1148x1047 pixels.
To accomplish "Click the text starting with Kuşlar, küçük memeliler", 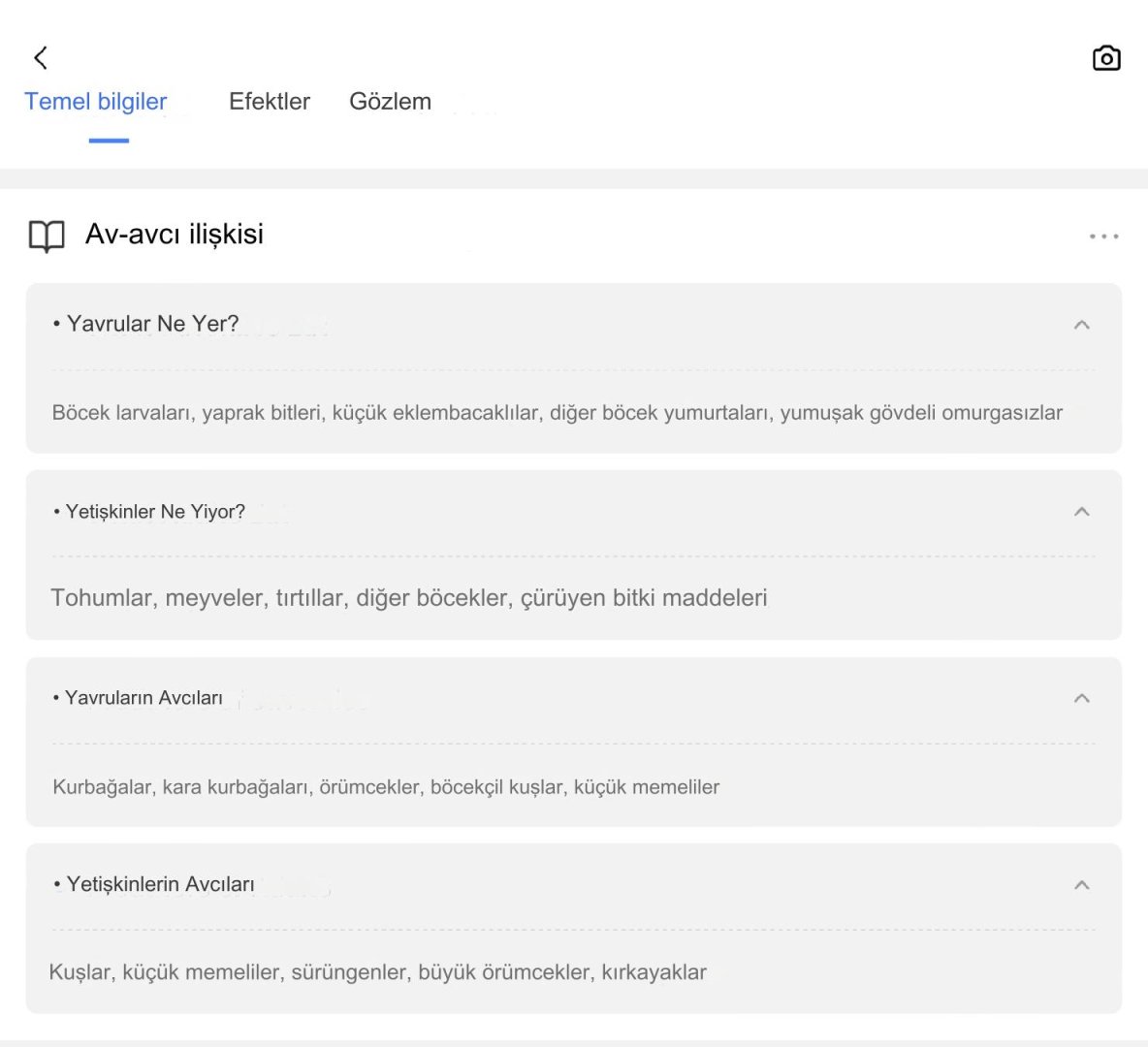I will click(x=377, y=972).
